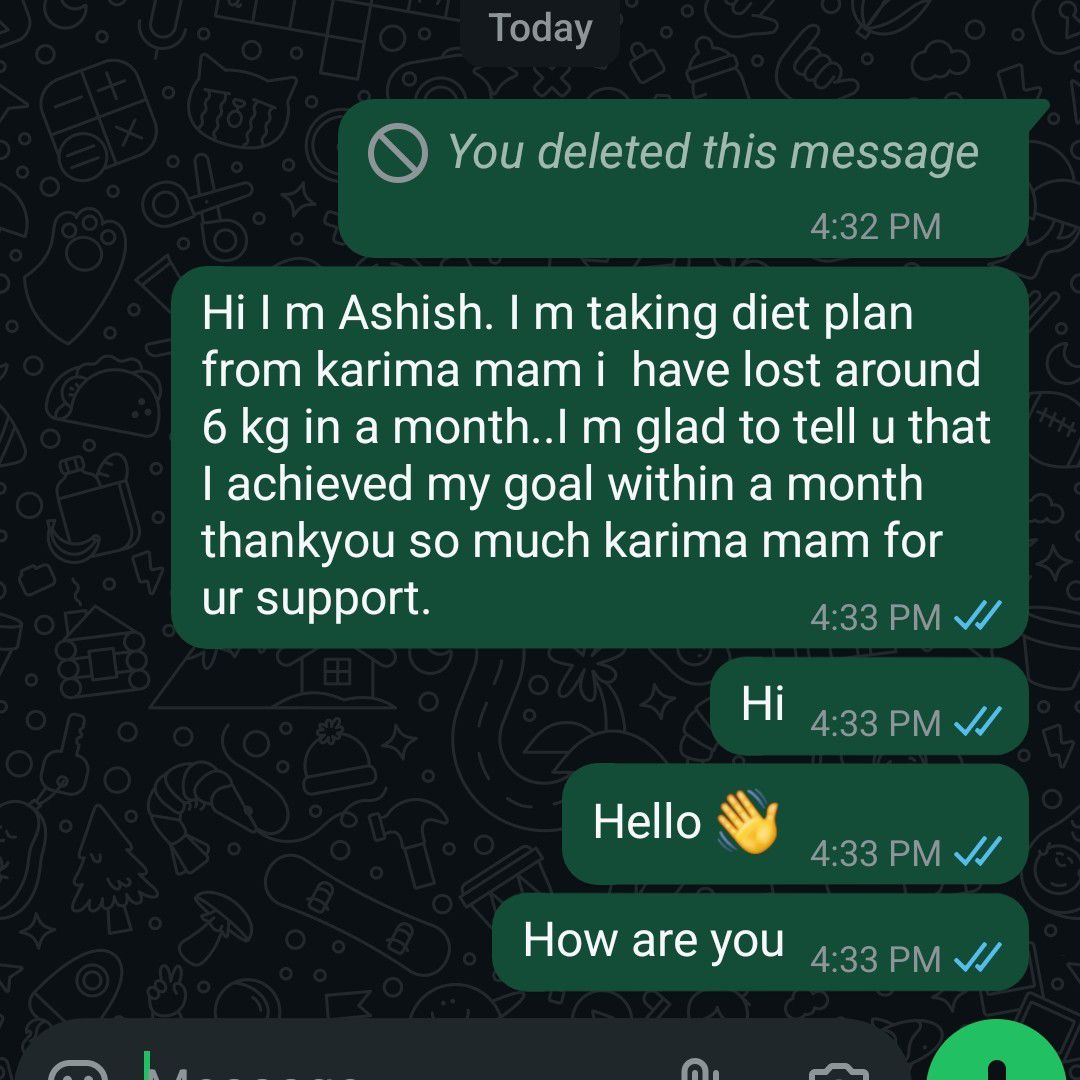Viewport: 1080px width, 1080px height.
Task: Tap read ticks on 'How are you'
Action: coord(977,957)
